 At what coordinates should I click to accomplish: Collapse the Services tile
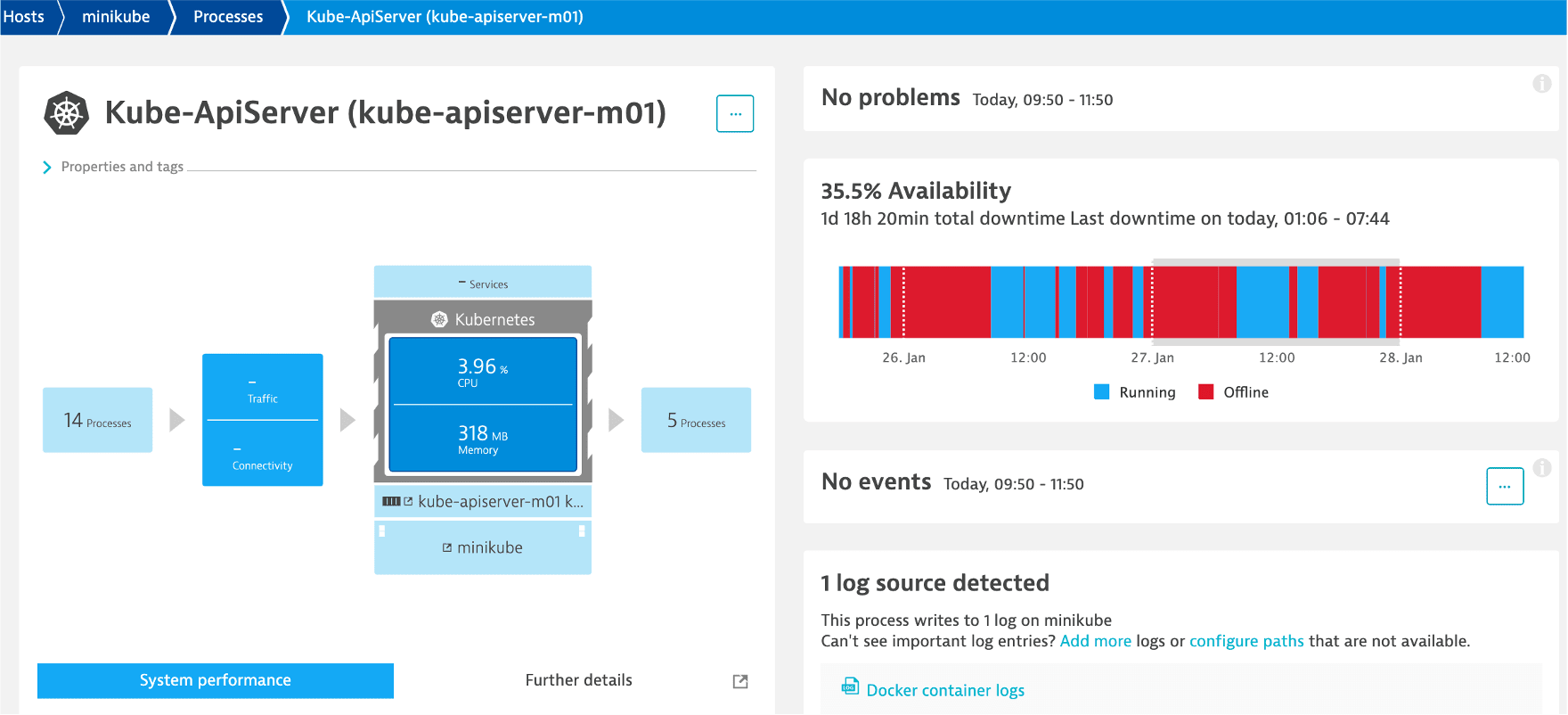pyautogui.click(x=483, y=282)
